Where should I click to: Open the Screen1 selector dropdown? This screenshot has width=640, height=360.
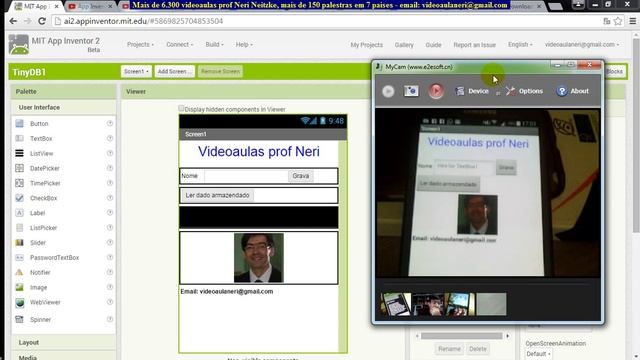pyautogui.click(x=136, y=71)
